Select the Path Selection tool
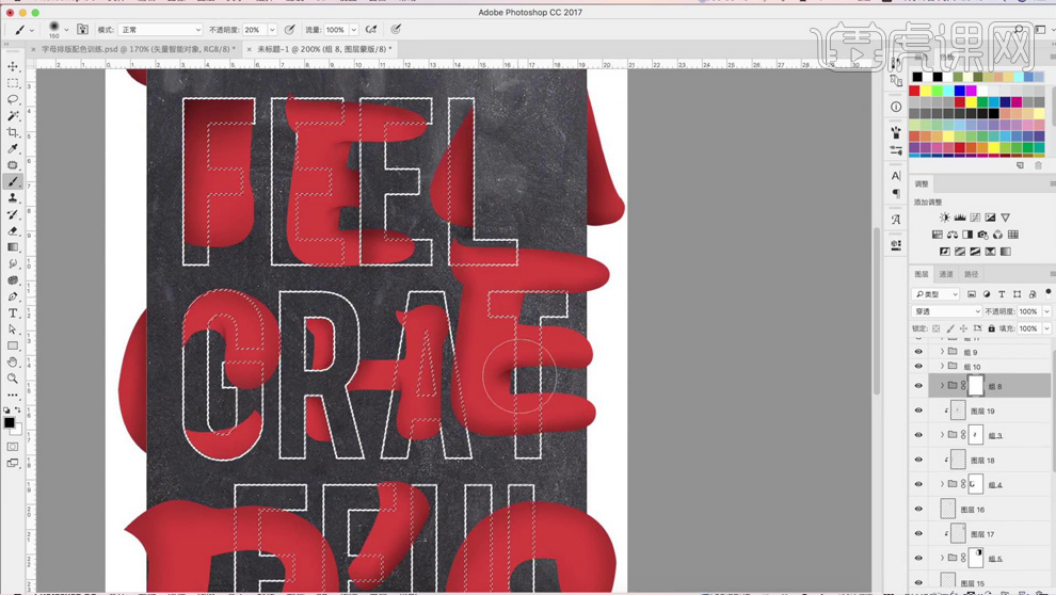 point(13,329)
